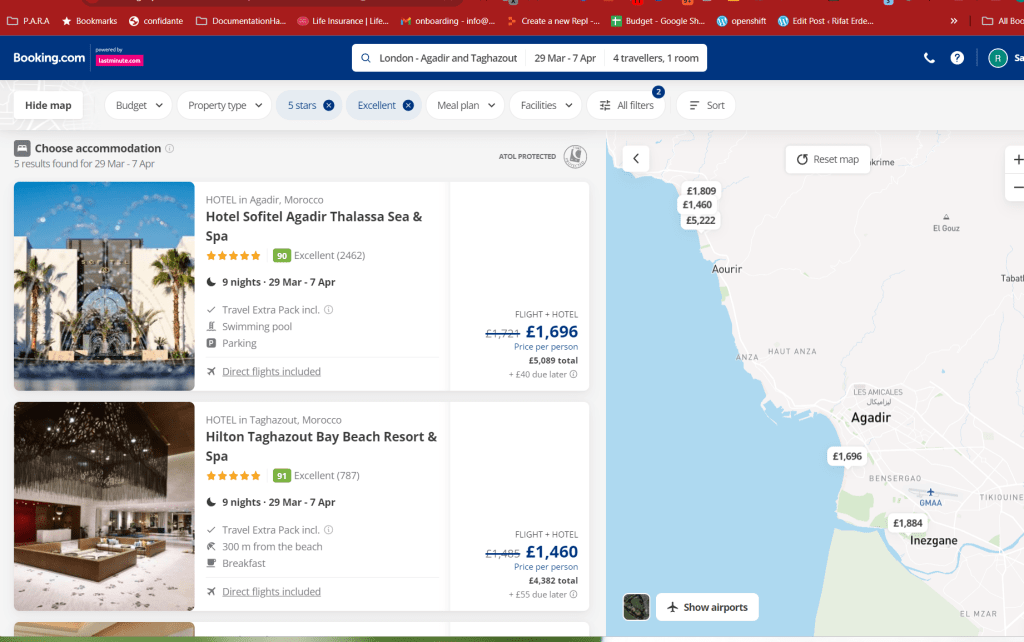Select £1,696 map price marker
Screen dimensions: 1024x642
847,457
